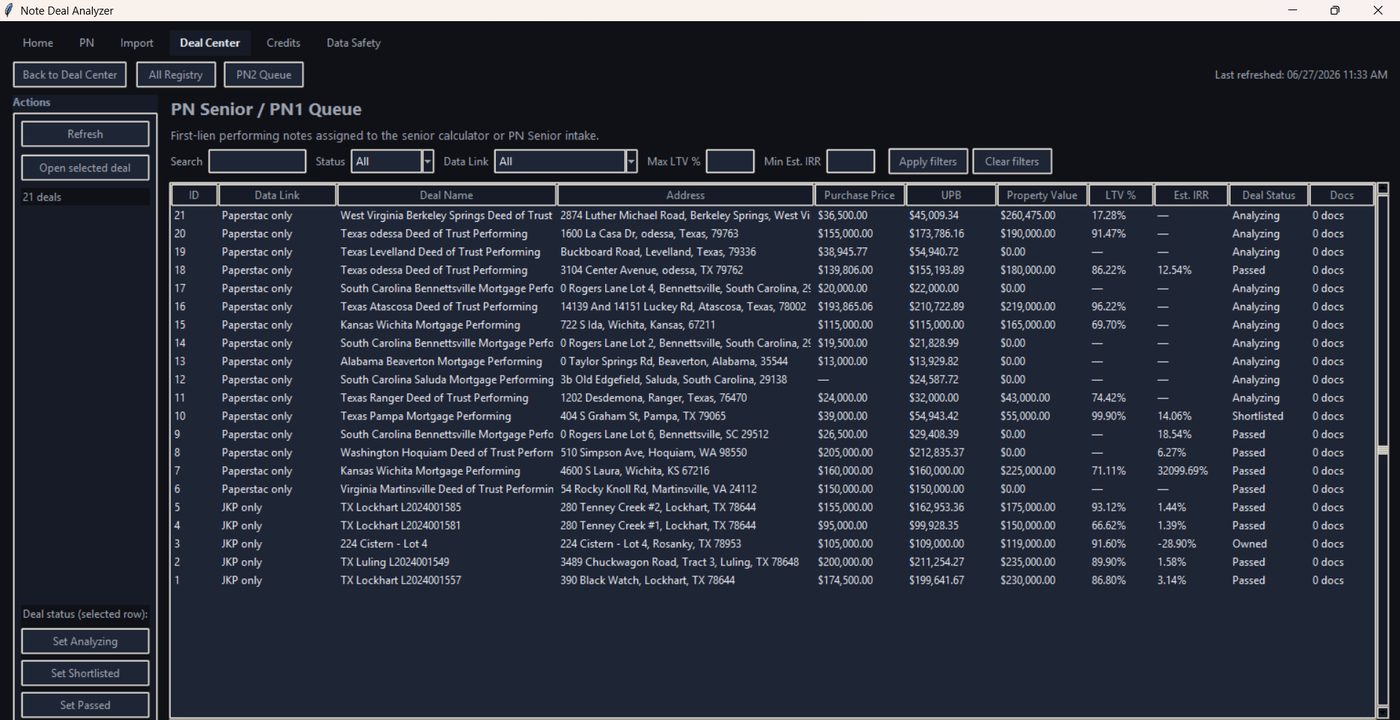Screen dimensions: 1400x720
Task: Open the PN2 Queue view
Action: click(264, 75)
